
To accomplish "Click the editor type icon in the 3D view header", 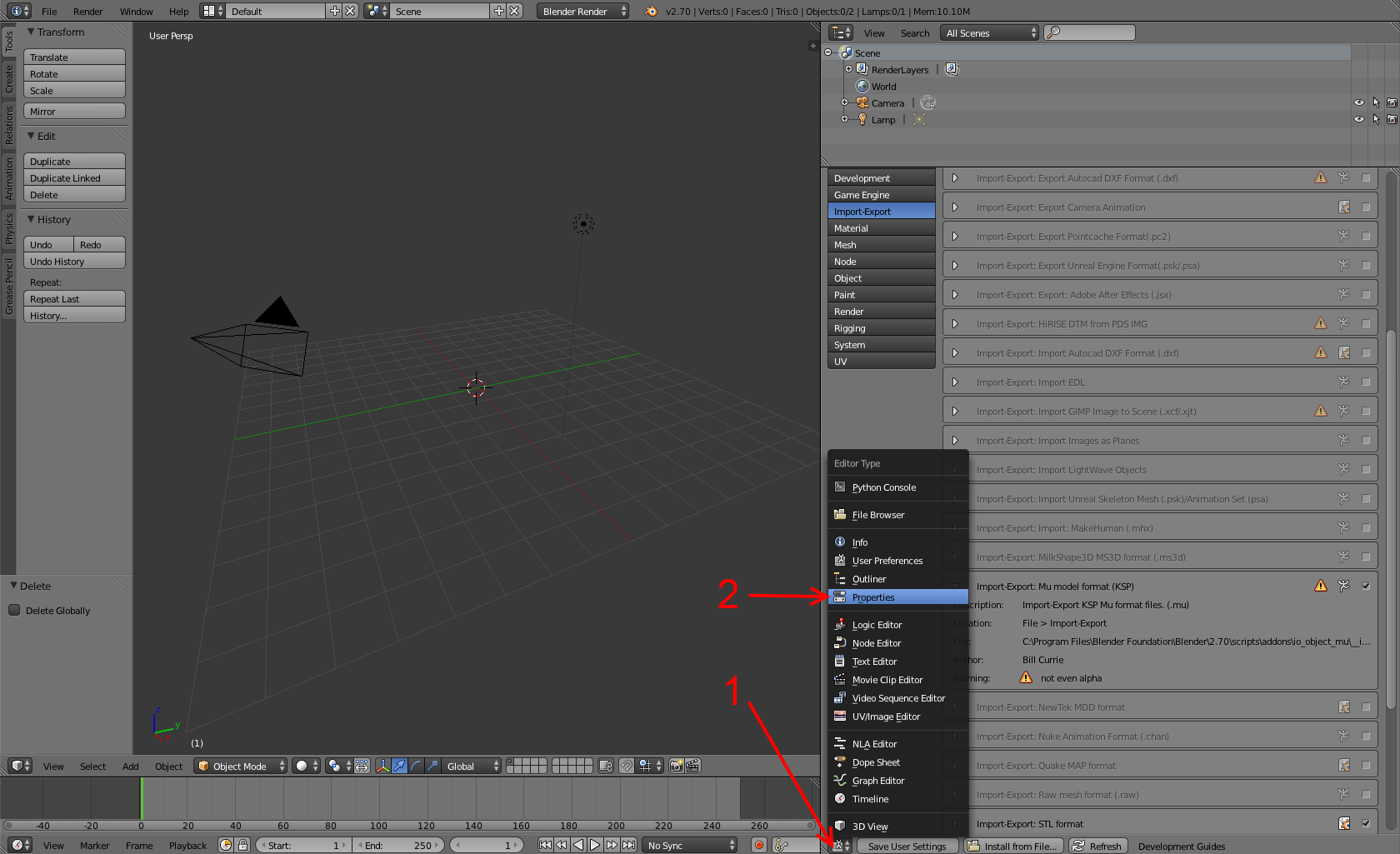I will pyautogui.click(x=19, y=766).
